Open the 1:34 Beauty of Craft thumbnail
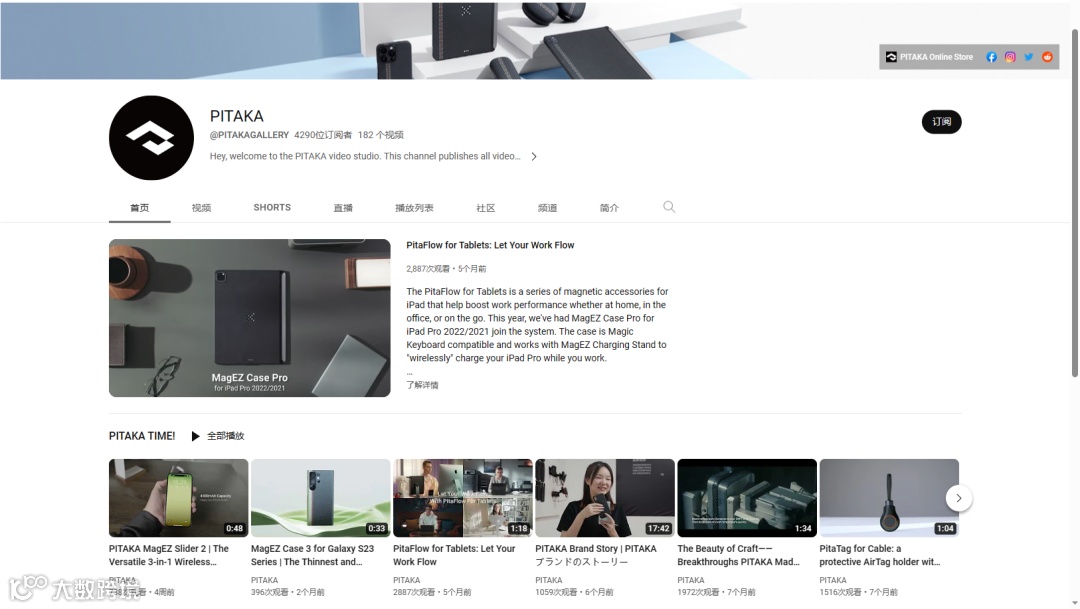 pos(747,498)
